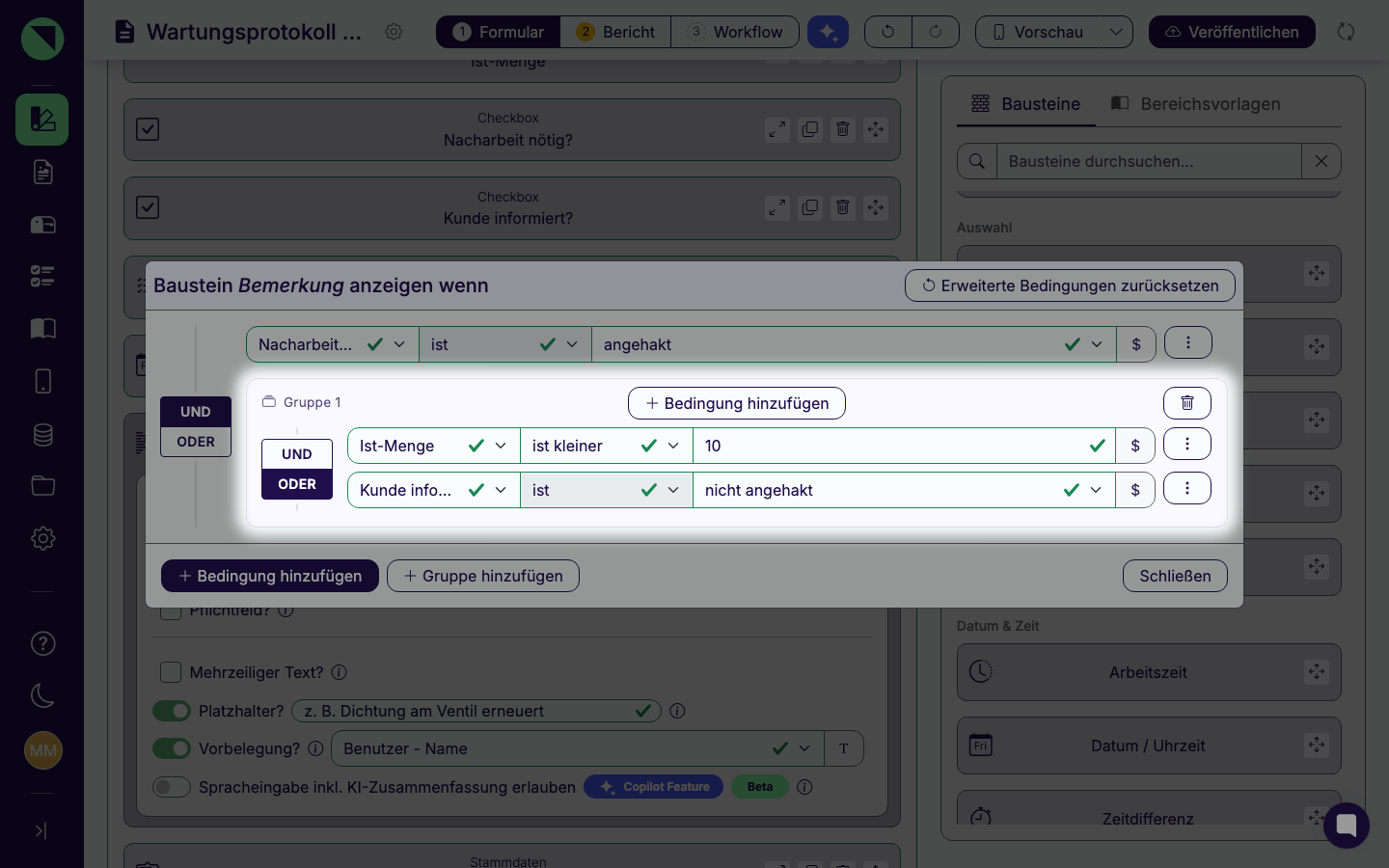Open the 'ist kleiner' operator dropdown
Viewport: 1389px width, 868px height.
607,446
